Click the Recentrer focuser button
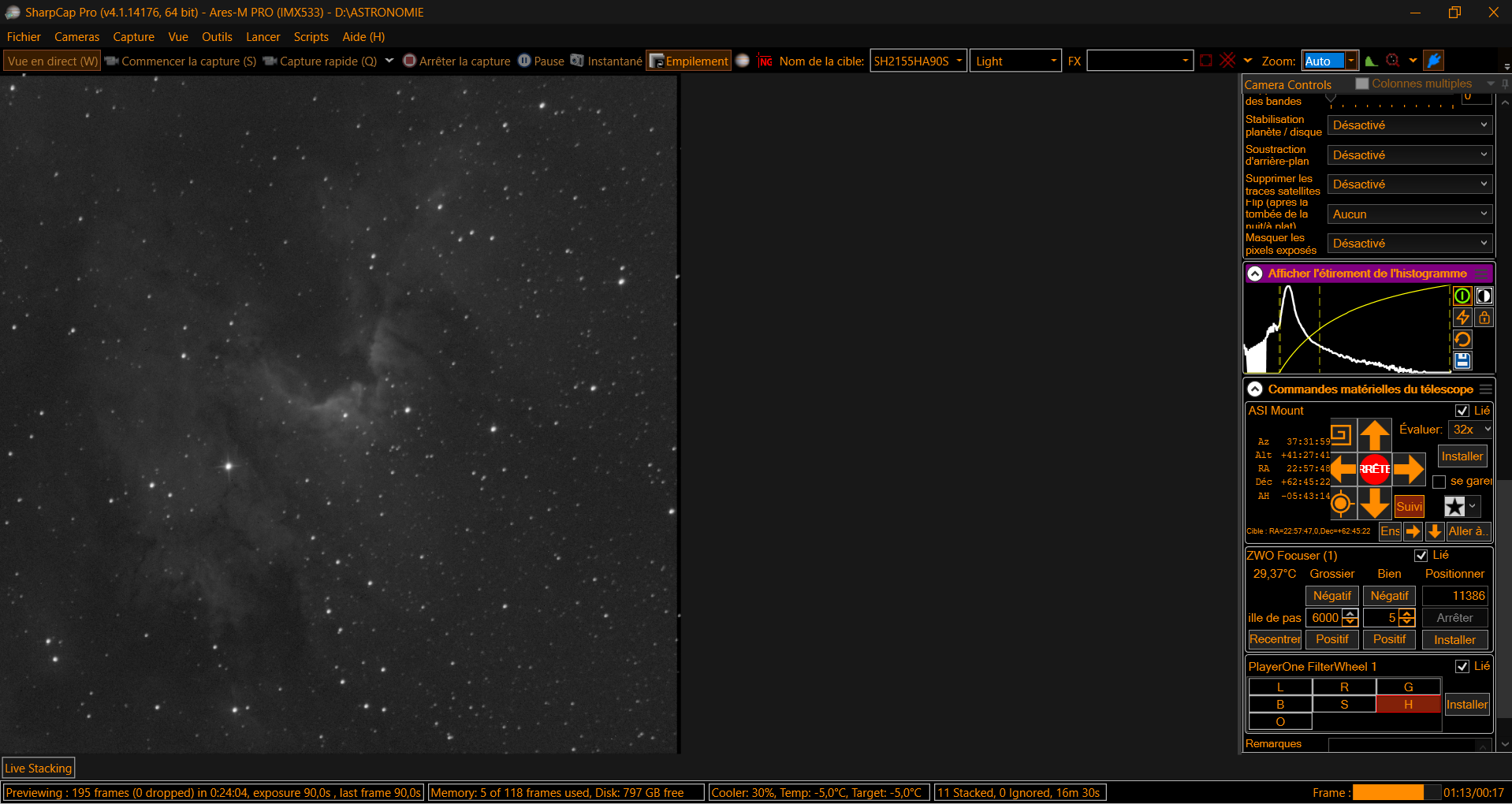The height and width of the screenshot is (804, 1512). [x=1275, y=639]
